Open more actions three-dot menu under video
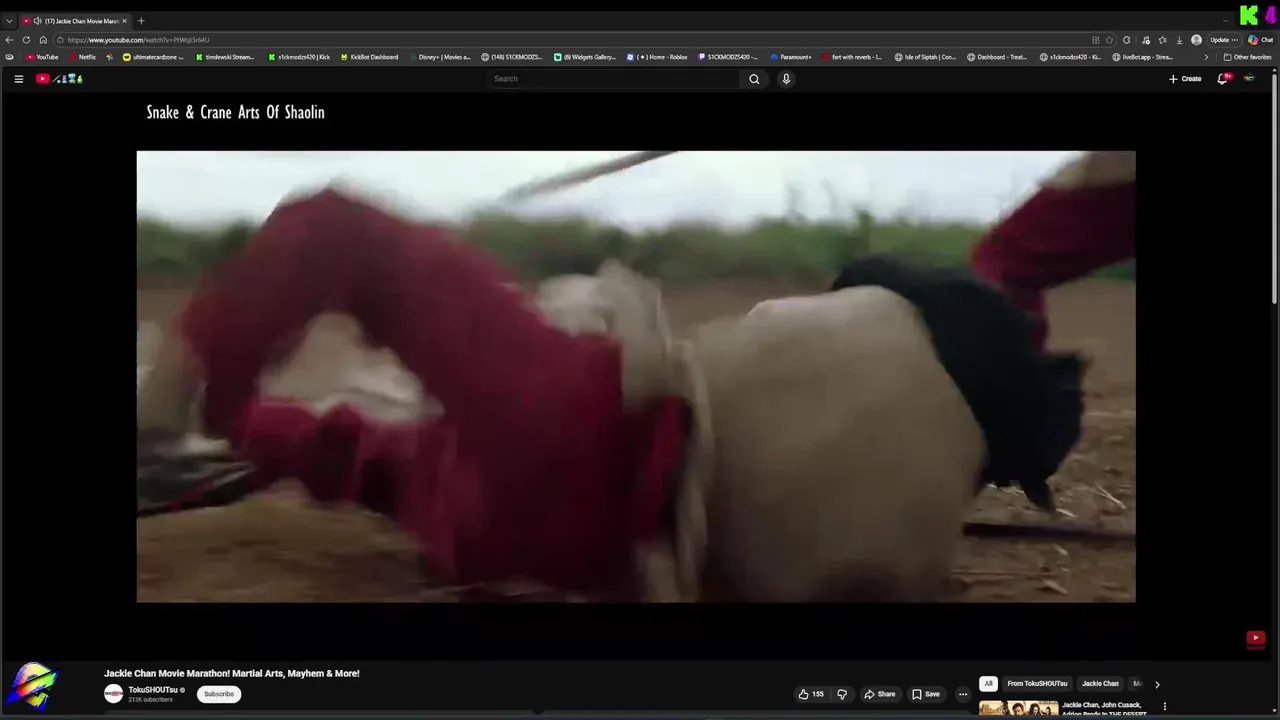Image resolution: width=1280 pixels, height=720 pixels. 963,694
